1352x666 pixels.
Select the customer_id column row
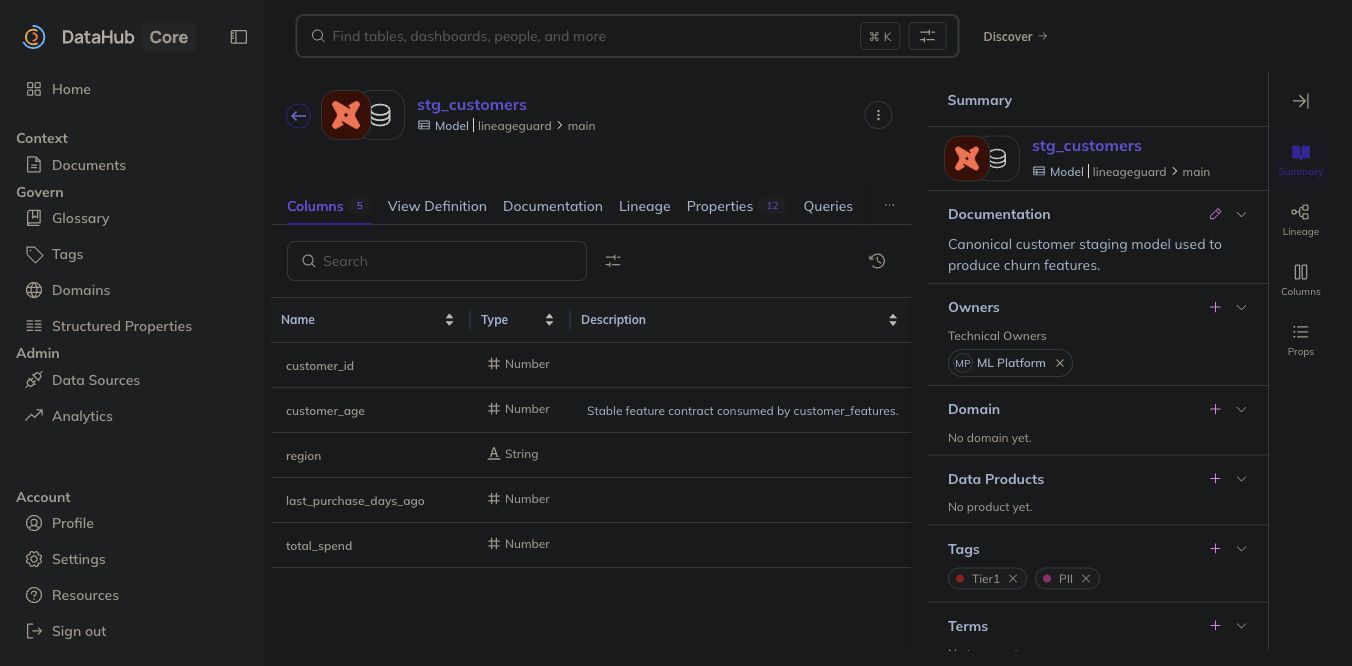click(x=591, y=365)
